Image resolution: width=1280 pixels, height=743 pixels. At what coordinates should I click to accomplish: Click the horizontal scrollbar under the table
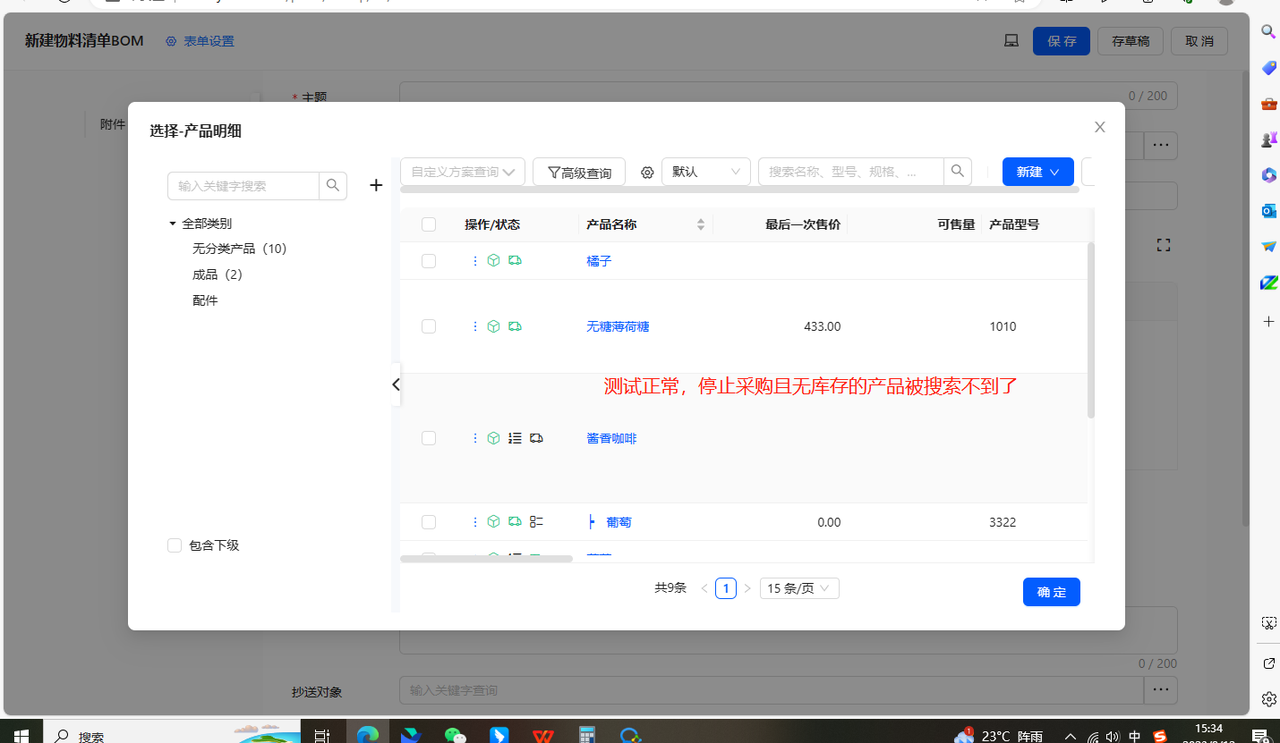point(486,559)
